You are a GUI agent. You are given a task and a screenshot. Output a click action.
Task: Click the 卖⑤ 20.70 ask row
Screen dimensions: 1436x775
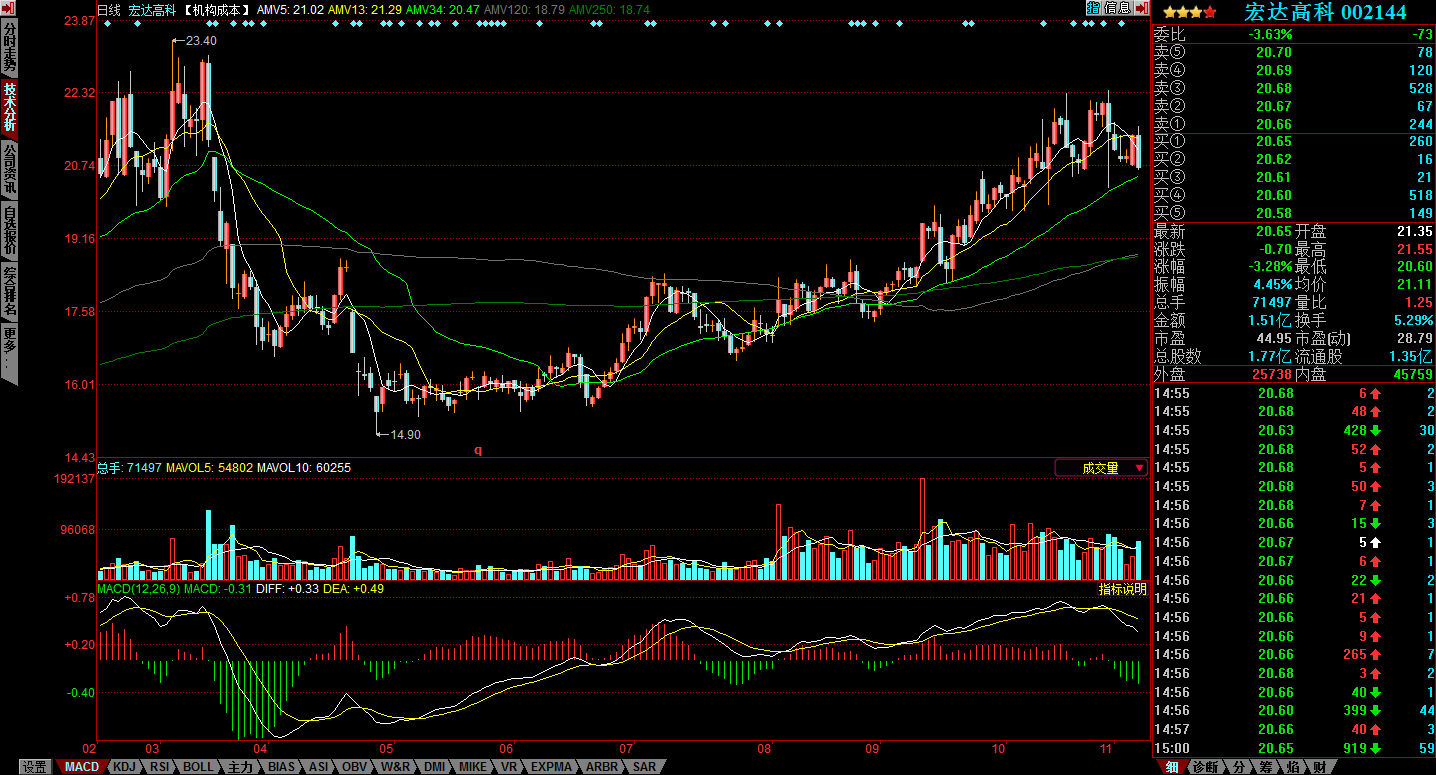pyautogui.click(x=1294, y=53)
